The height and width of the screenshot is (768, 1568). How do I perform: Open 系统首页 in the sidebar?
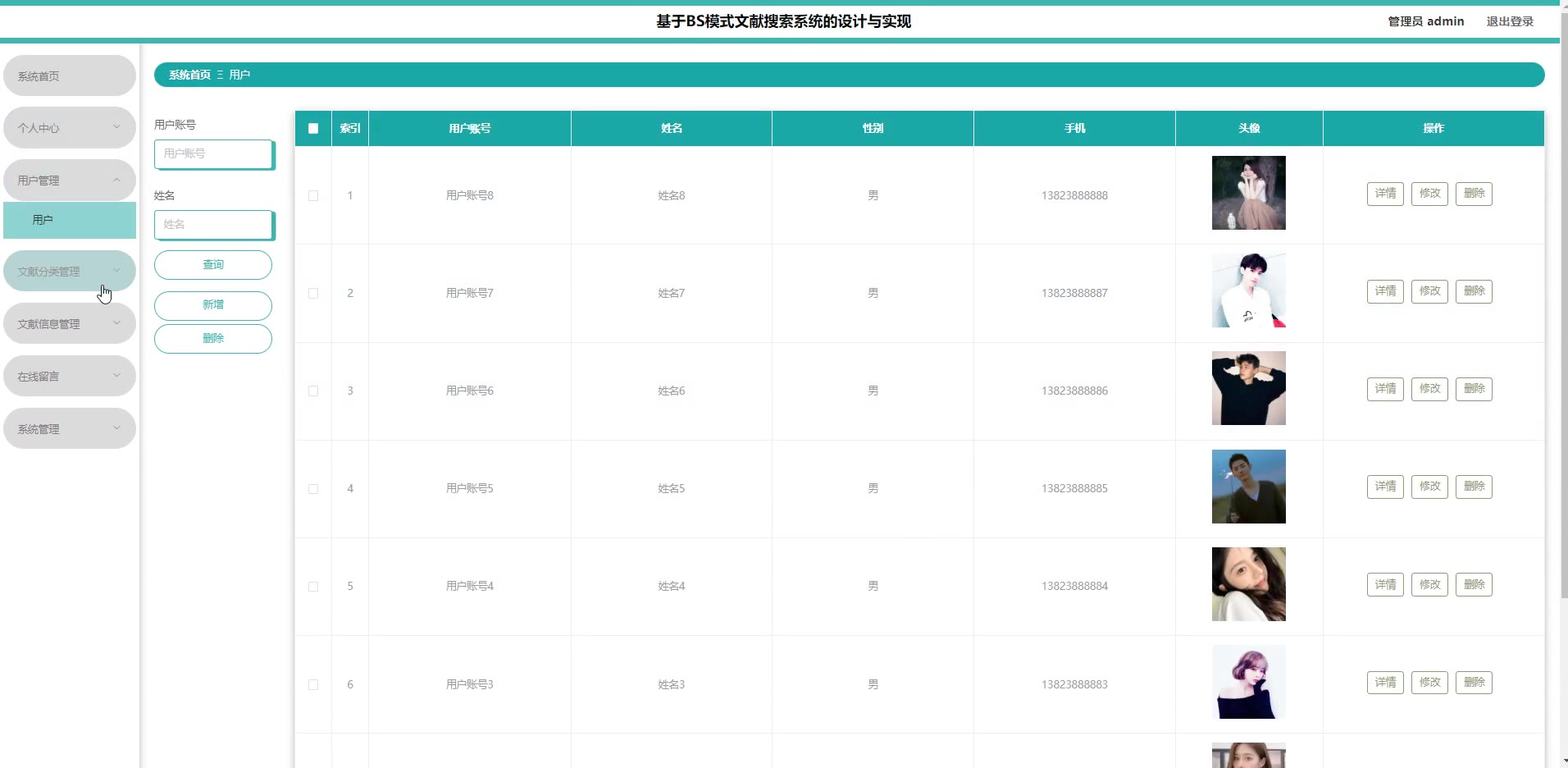pyautogui.click(x=70, y=75)
